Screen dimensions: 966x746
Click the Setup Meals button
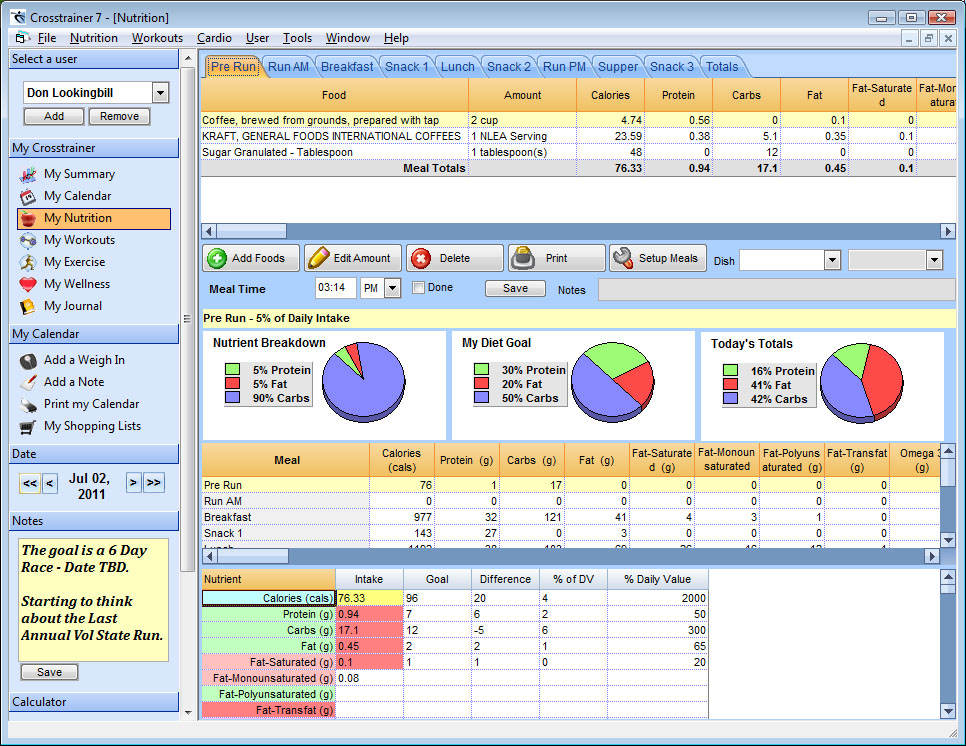tap(658, 258)
